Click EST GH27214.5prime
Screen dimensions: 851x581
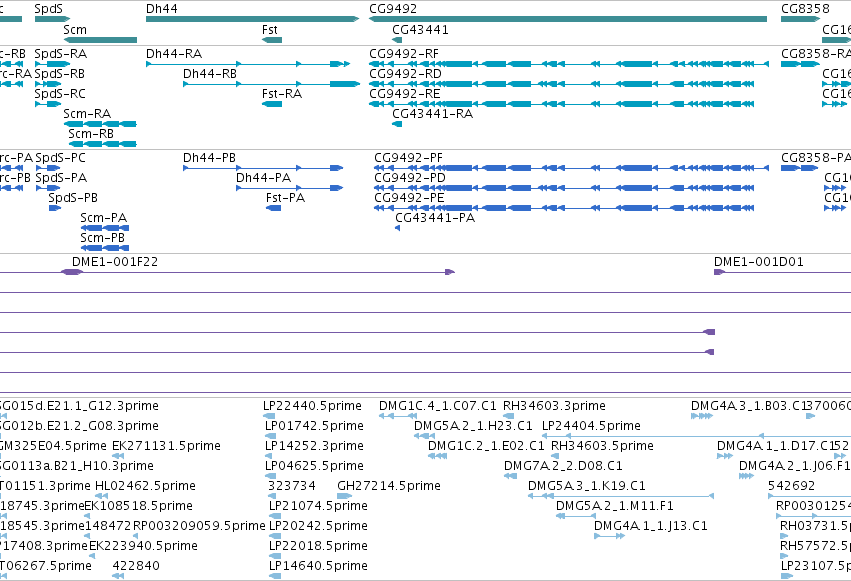coord(345,496)
